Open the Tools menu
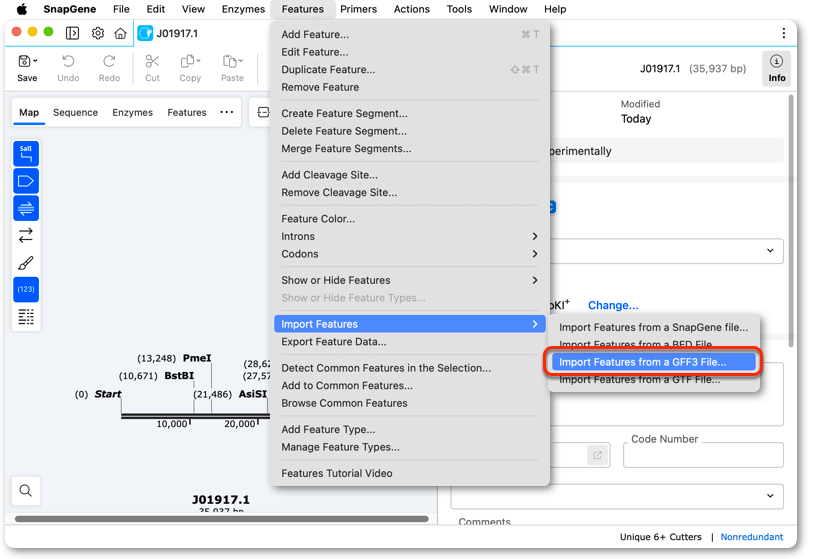The image size is (813, 559). coord(459,9)
